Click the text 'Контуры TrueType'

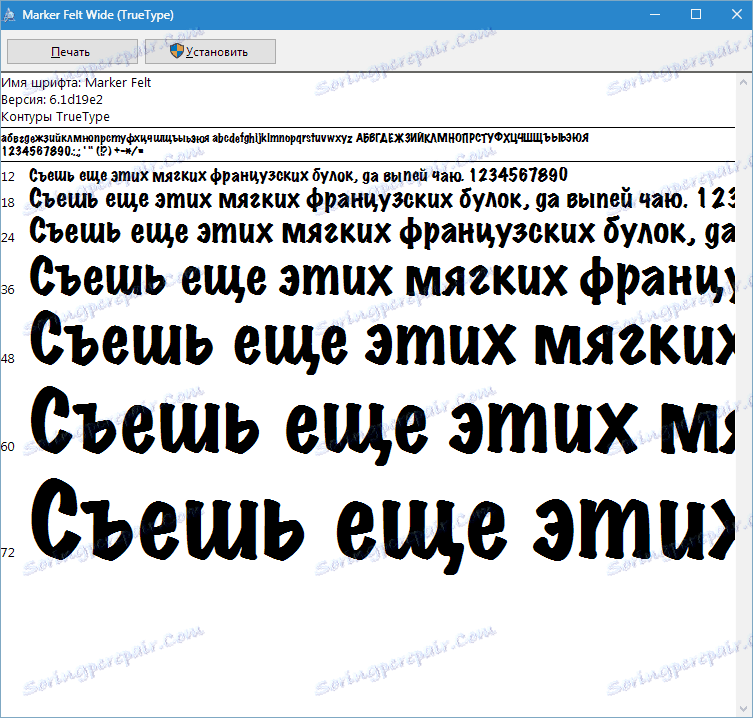[55, 117]
